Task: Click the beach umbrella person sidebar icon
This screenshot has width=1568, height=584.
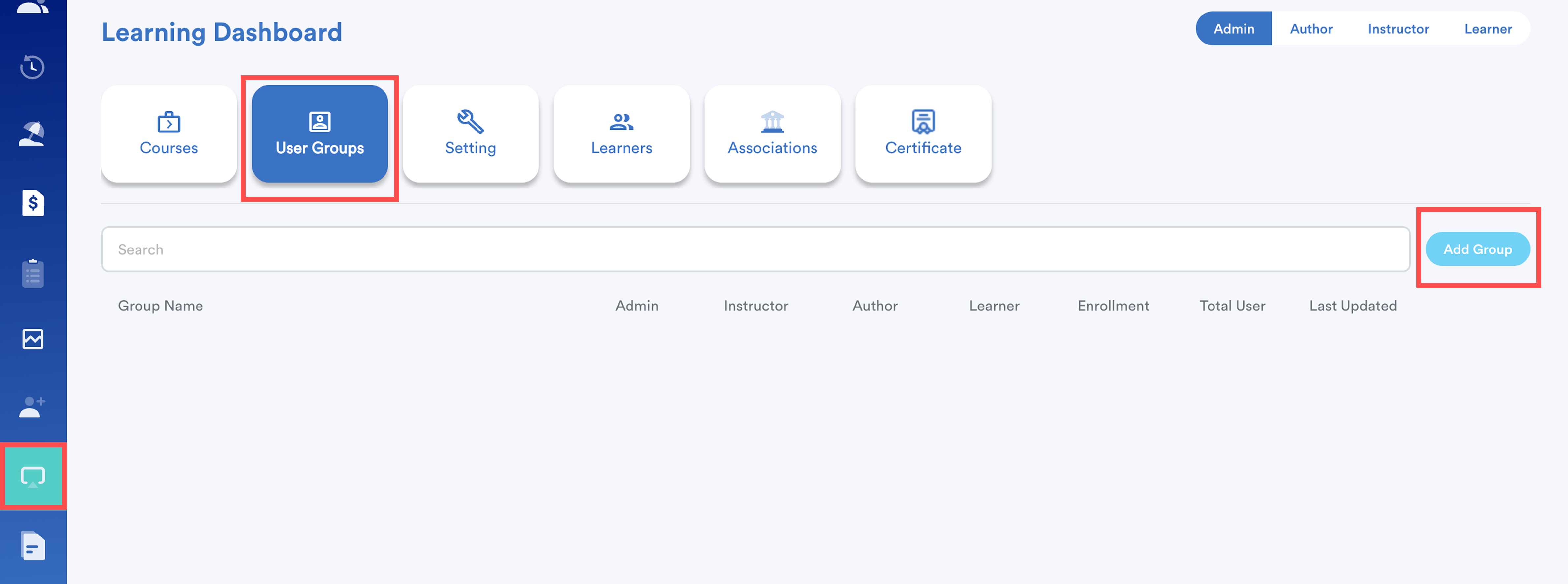Action: (32, 134)
